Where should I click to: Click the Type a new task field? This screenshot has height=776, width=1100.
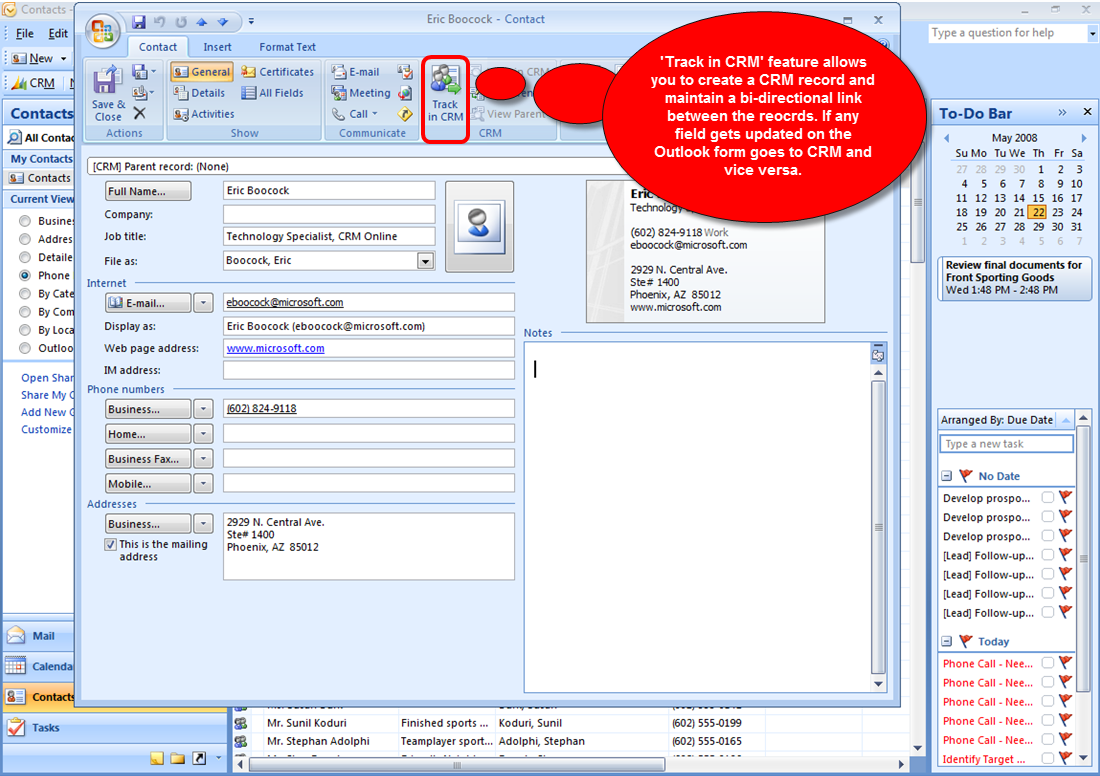[1006, 444]
